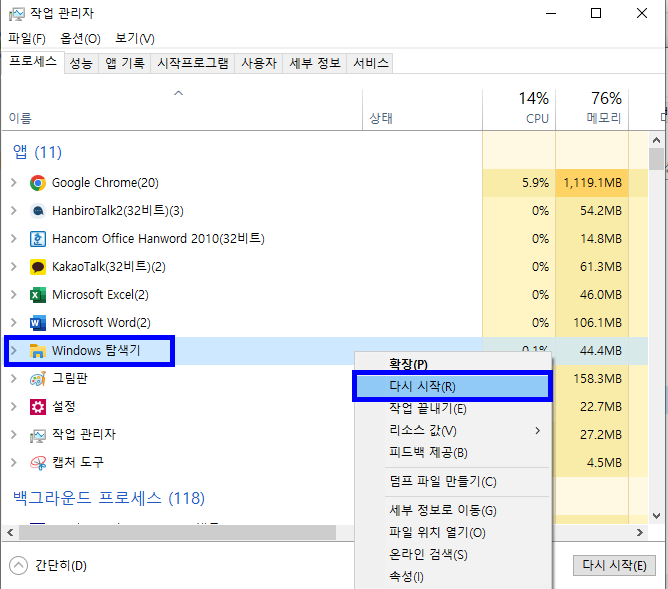The height and width of the screenshot is (589, 668).
Task: Expand the KakaoTalk process group
Action: click(13, 267)
